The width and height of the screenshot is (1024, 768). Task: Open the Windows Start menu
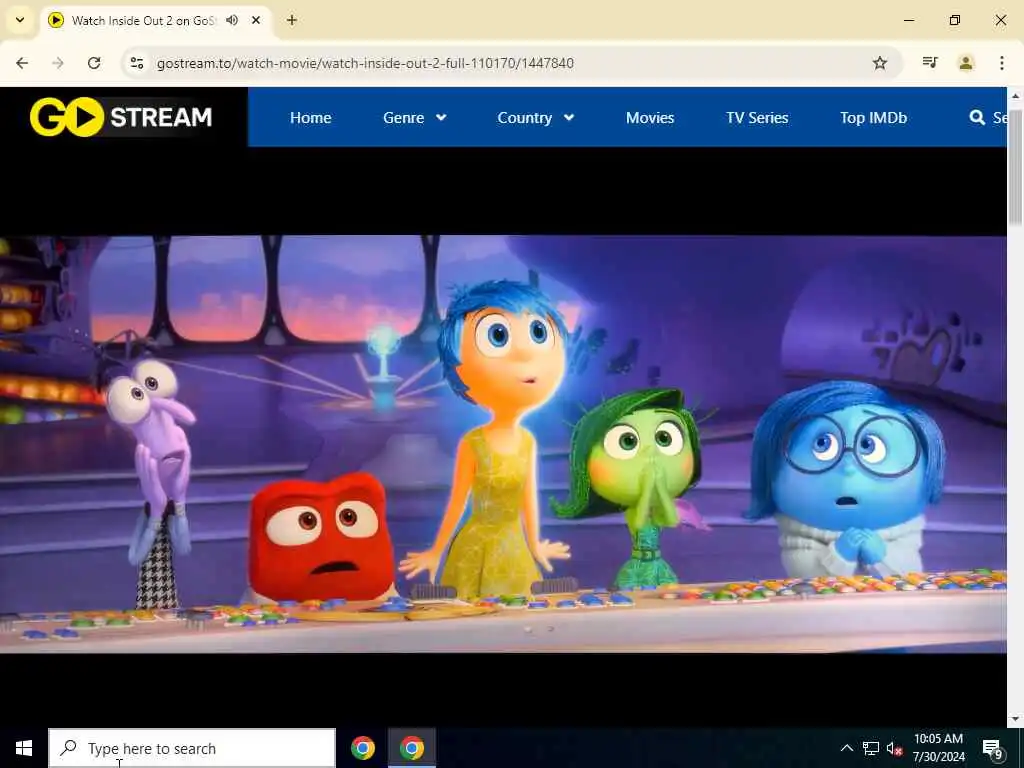pyautogui.click(x=24, y=748)
